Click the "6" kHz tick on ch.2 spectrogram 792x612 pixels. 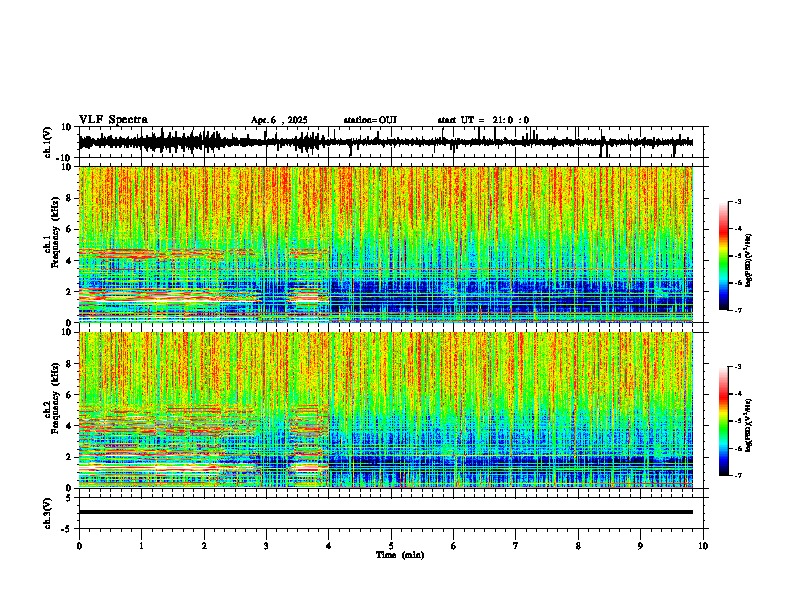click(x=70, y=395)
